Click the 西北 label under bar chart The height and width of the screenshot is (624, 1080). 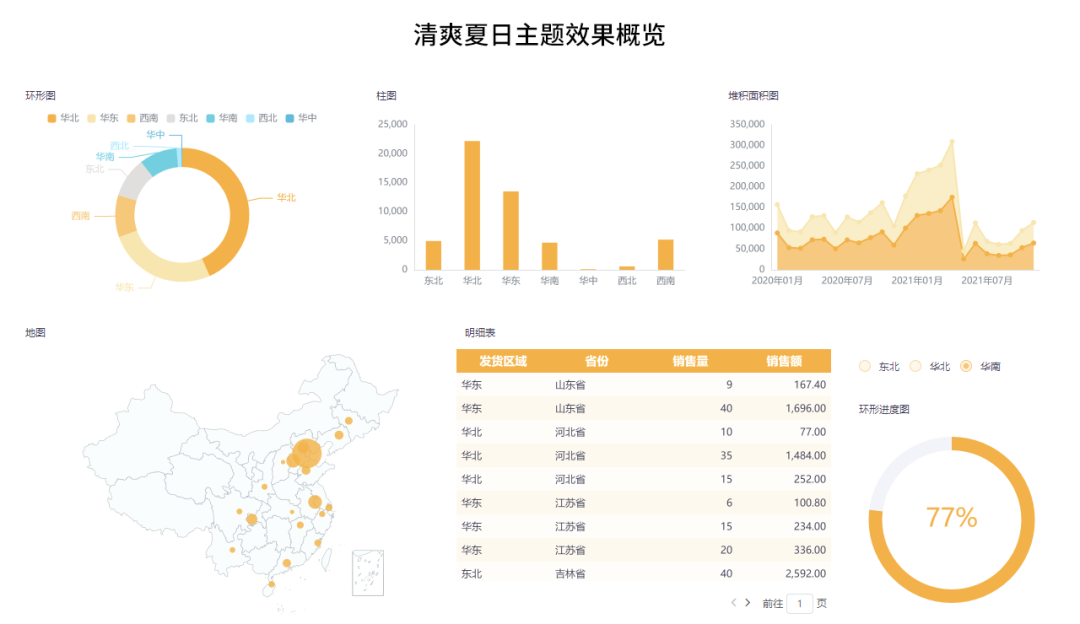click(627, 280)
